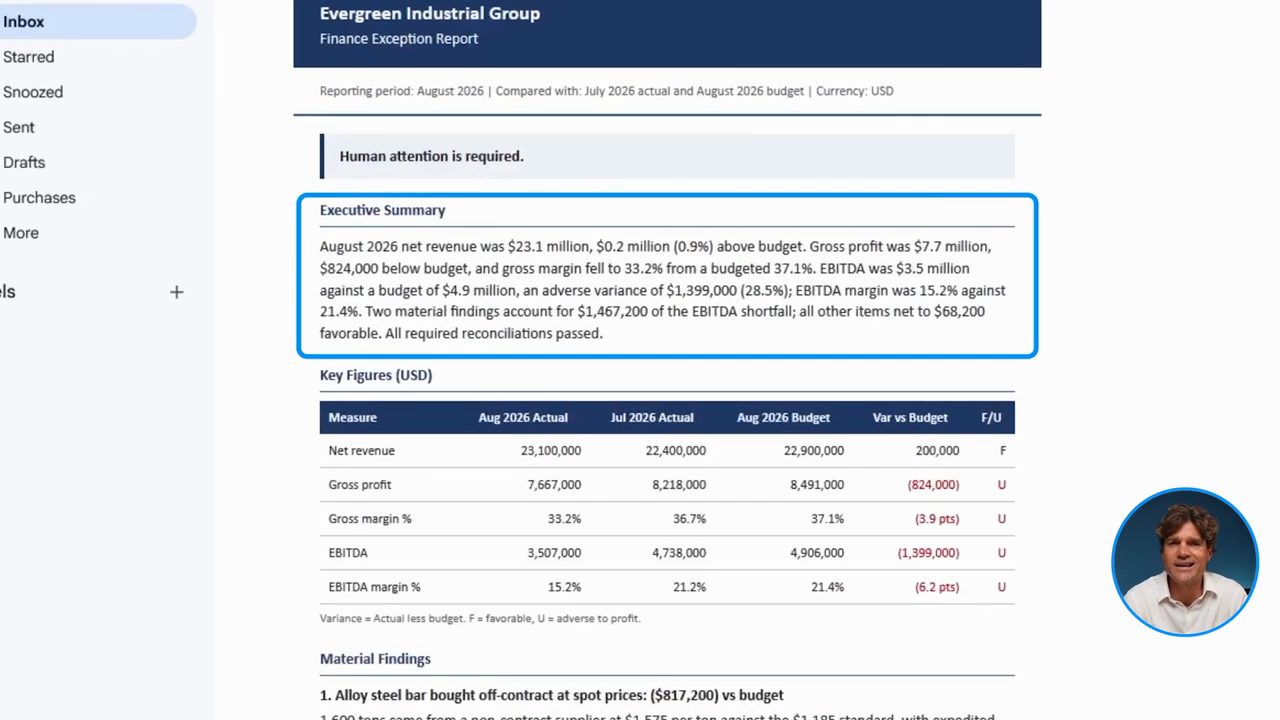Click the Aug 2026 Actual column header
The image size is (1280, 720).
coord(523,418)
